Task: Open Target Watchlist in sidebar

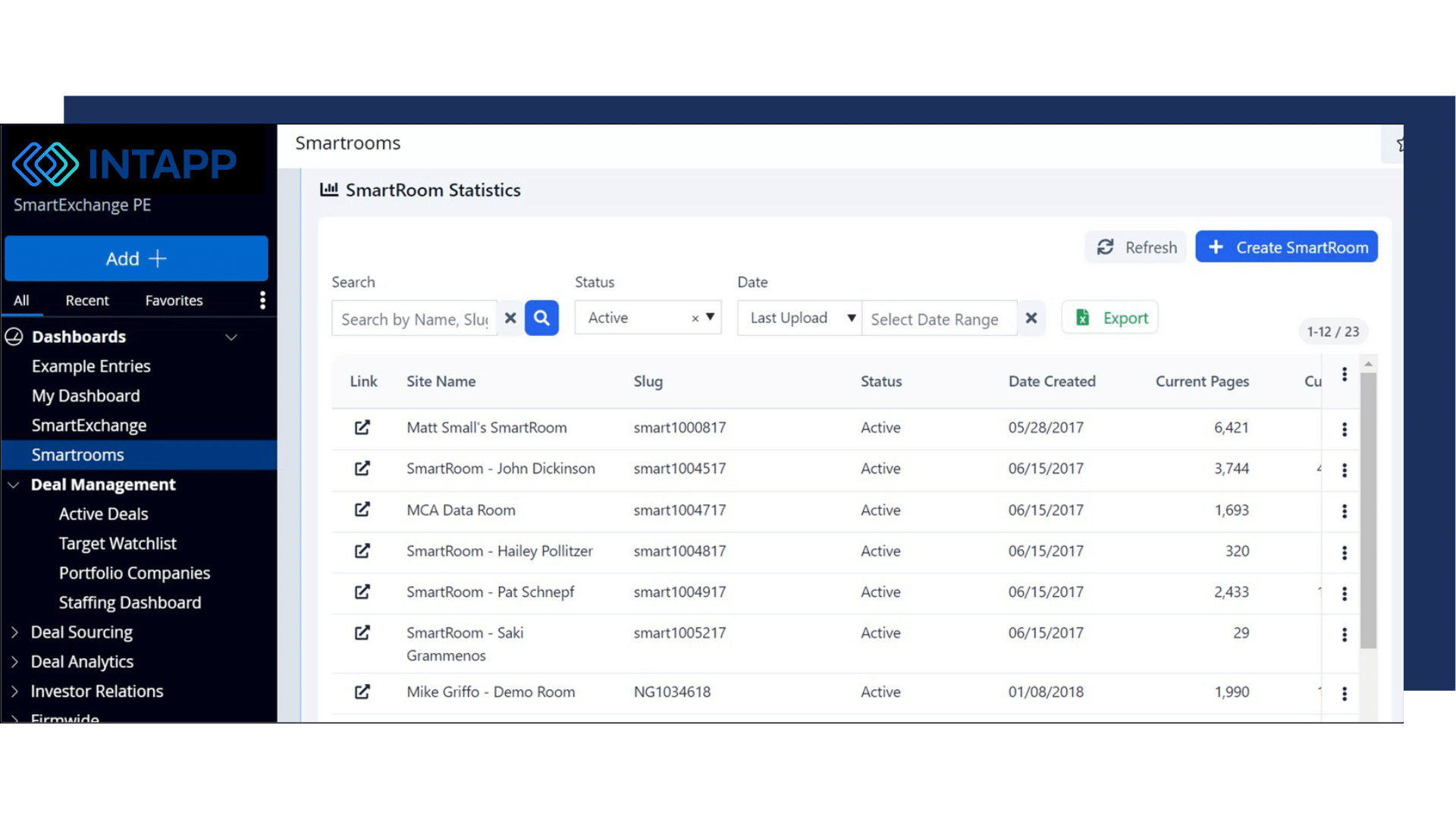Action: point(118,544)
